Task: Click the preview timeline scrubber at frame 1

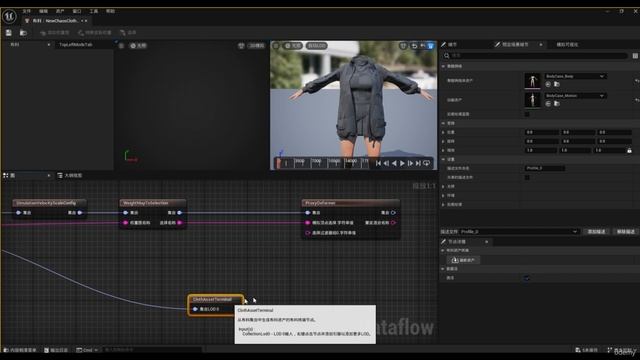Action: pyautogui.click(x=278, y=163)
